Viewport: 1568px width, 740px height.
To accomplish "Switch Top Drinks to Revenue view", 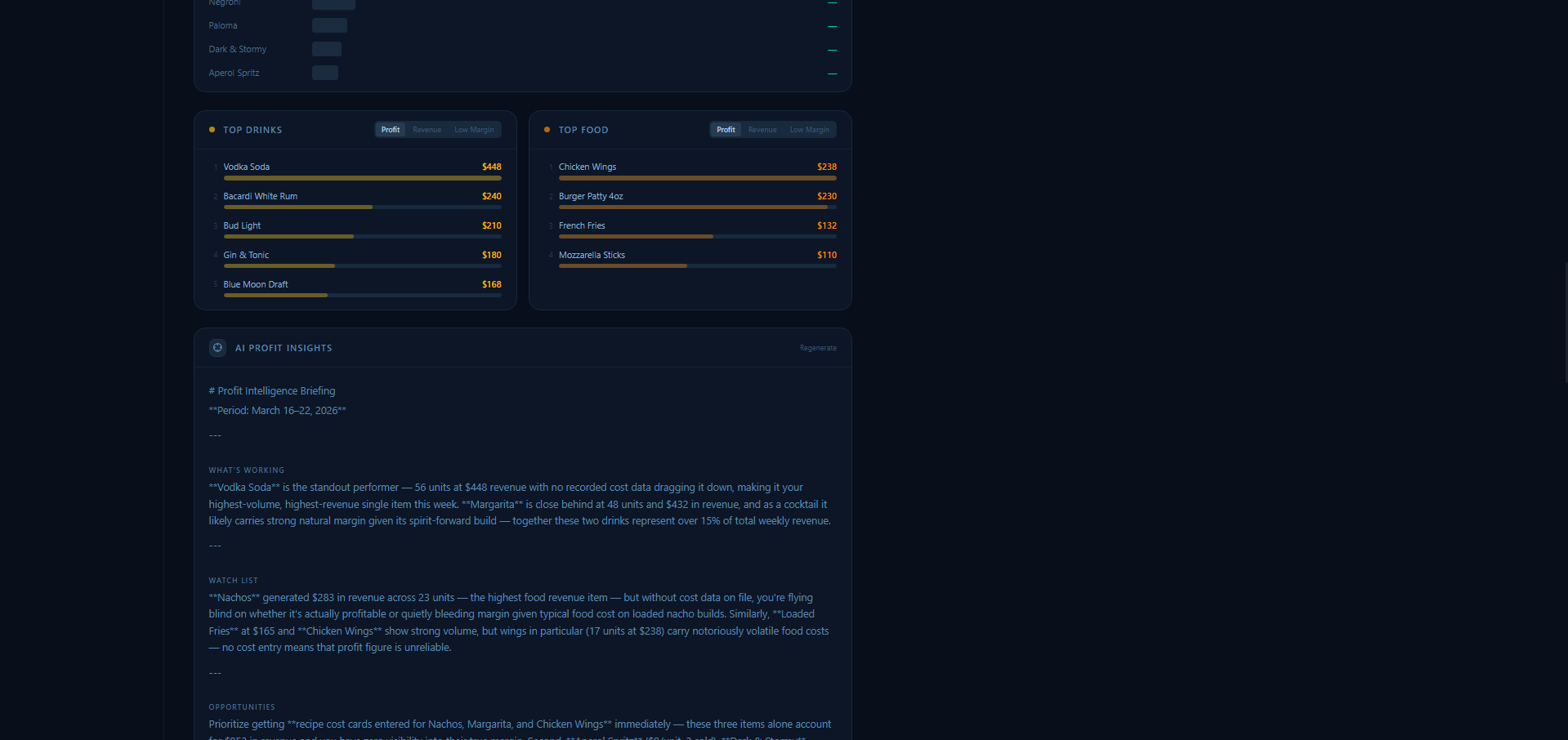I will point(427,130).
